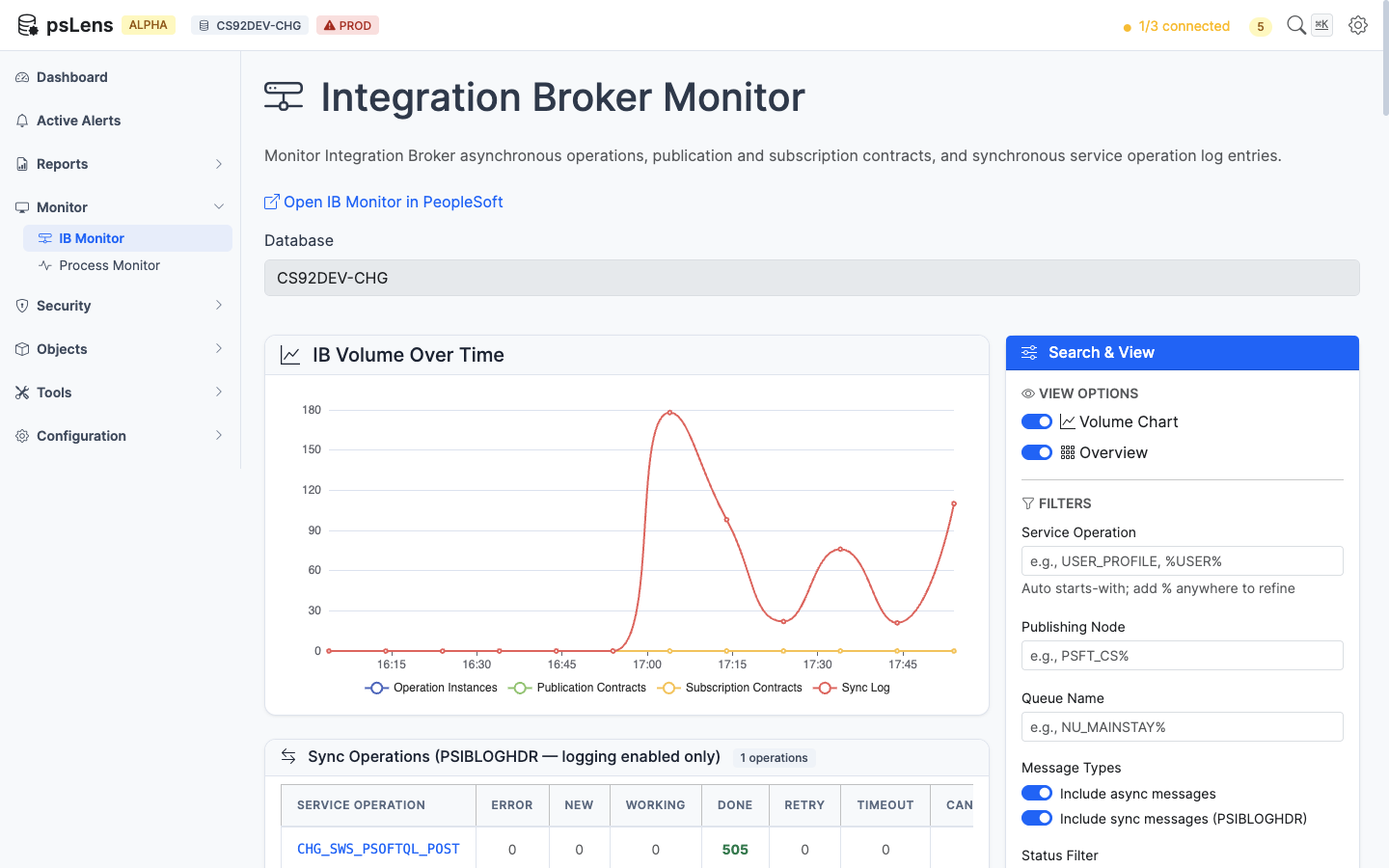Viewport: 1389px width, 868px height.
Task: Click the View Options eye icon
Action: coord(1028,393)
